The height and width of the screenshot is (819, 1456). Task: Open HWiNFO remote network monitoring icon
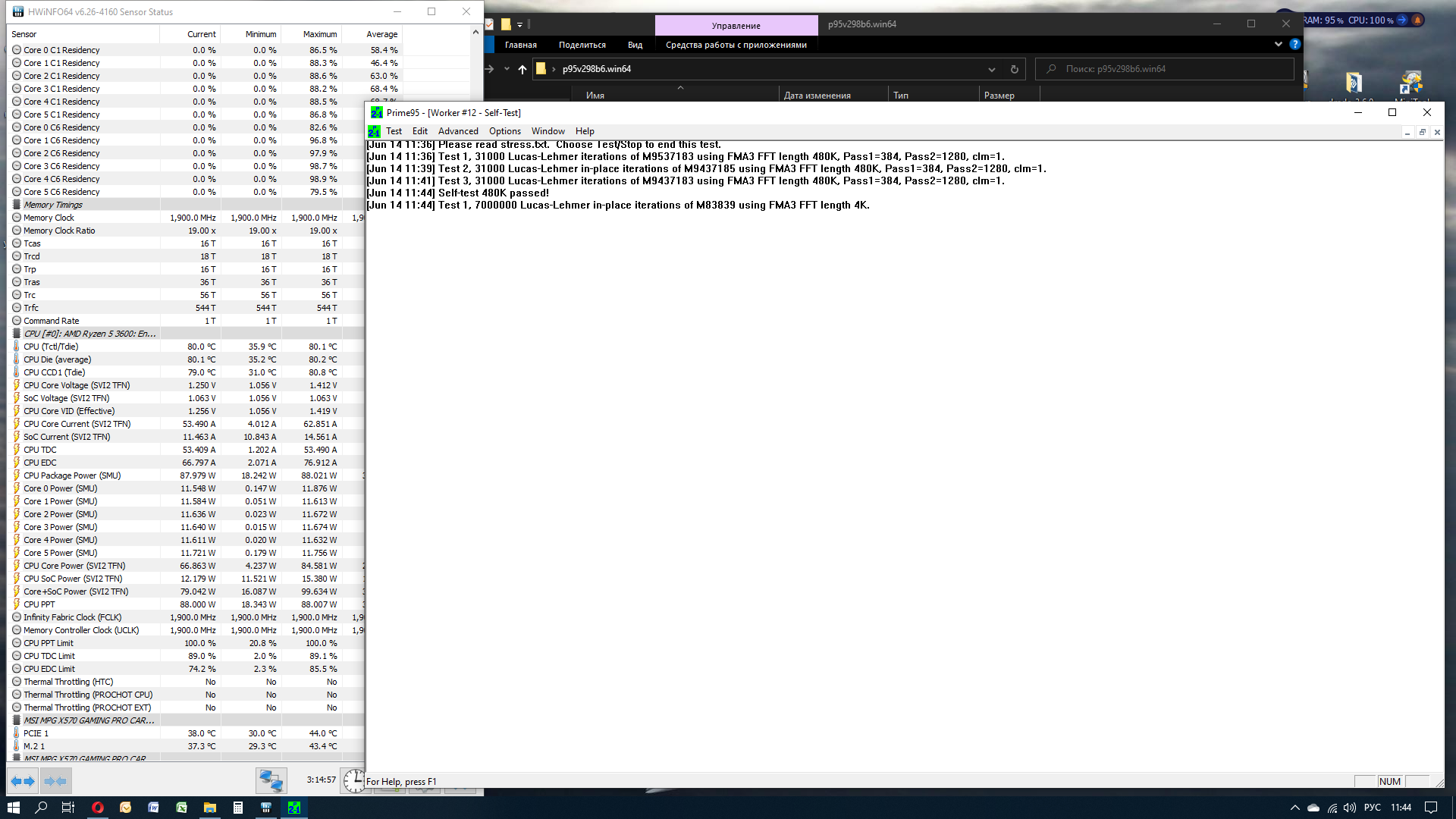[x=271, y=780]
